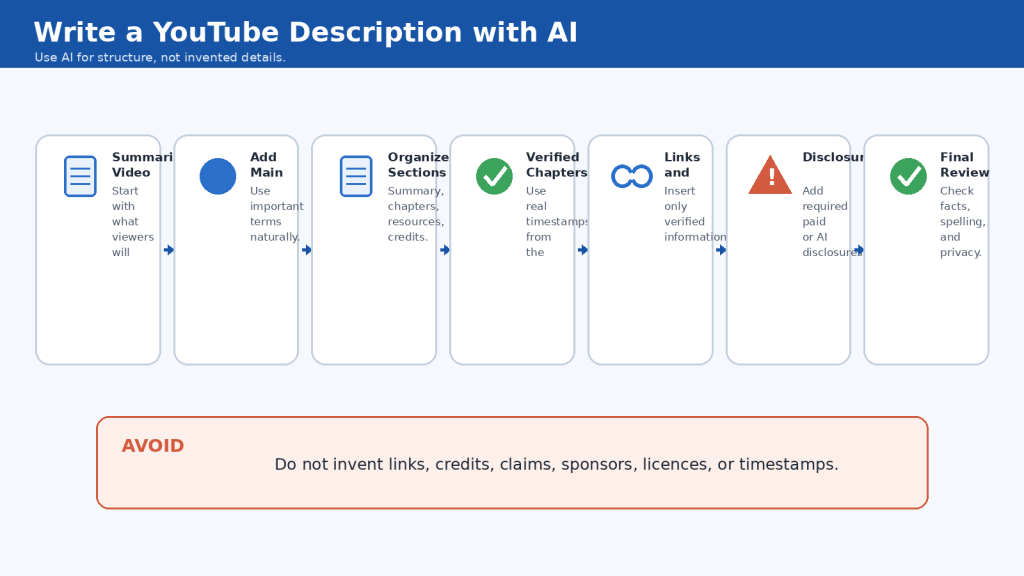The image size is (1024, 576).
Task: Click the green checkmark in Final Review card
Action: coord(908,176)
